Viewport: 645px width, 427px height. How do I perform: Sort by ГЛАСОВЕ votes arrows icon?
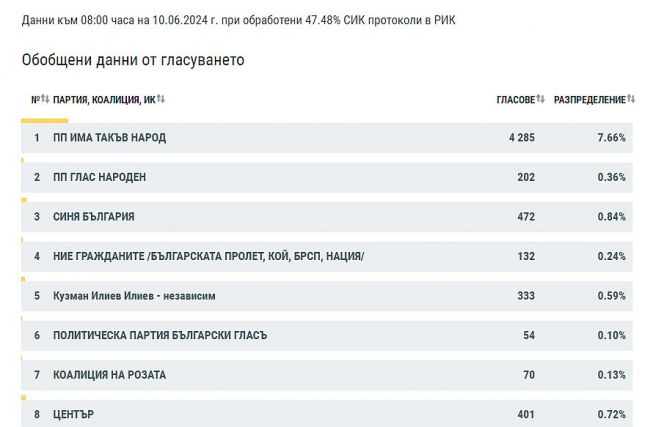tap(540, 99)
